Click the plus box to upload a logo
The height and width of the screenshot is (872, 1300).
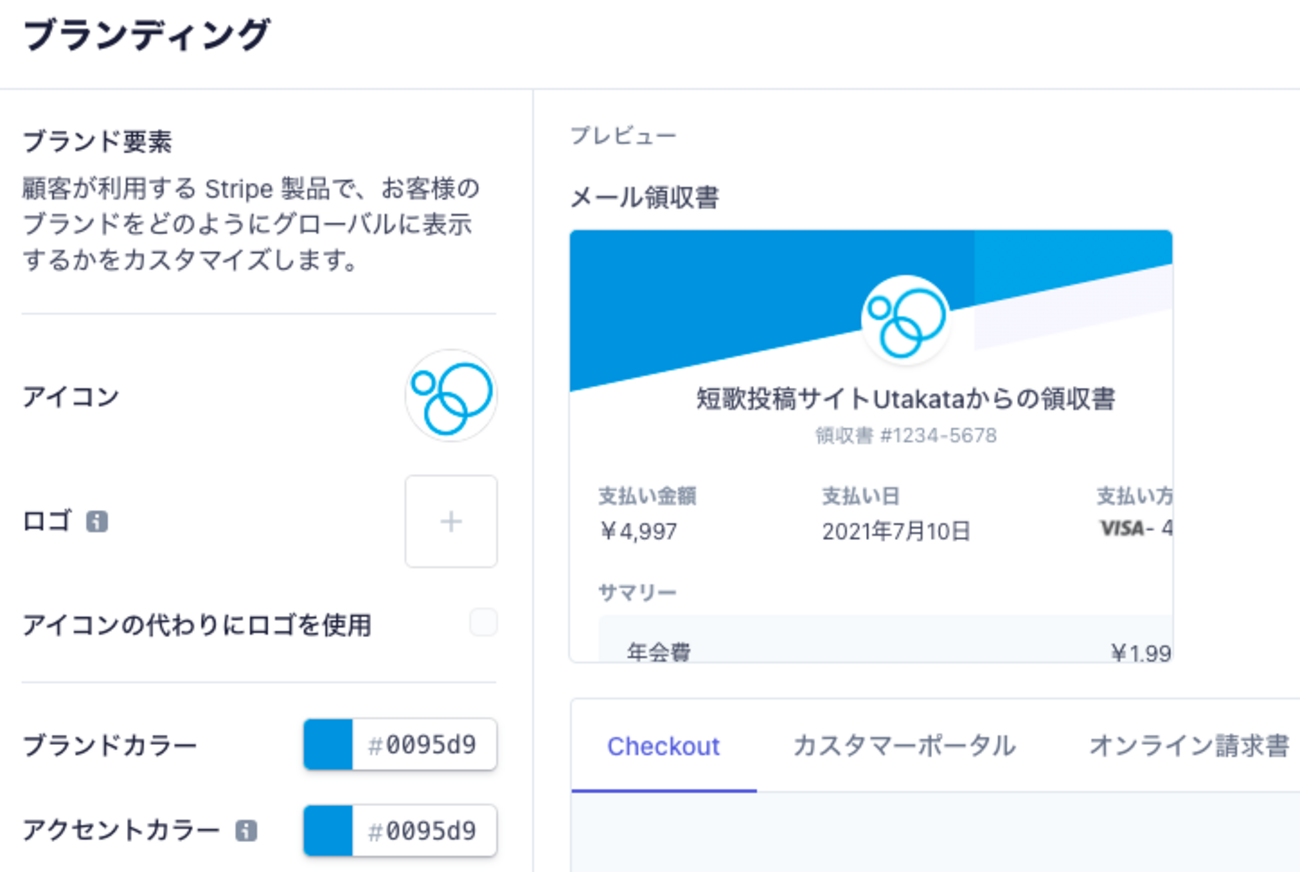click(x=451, y=521)
